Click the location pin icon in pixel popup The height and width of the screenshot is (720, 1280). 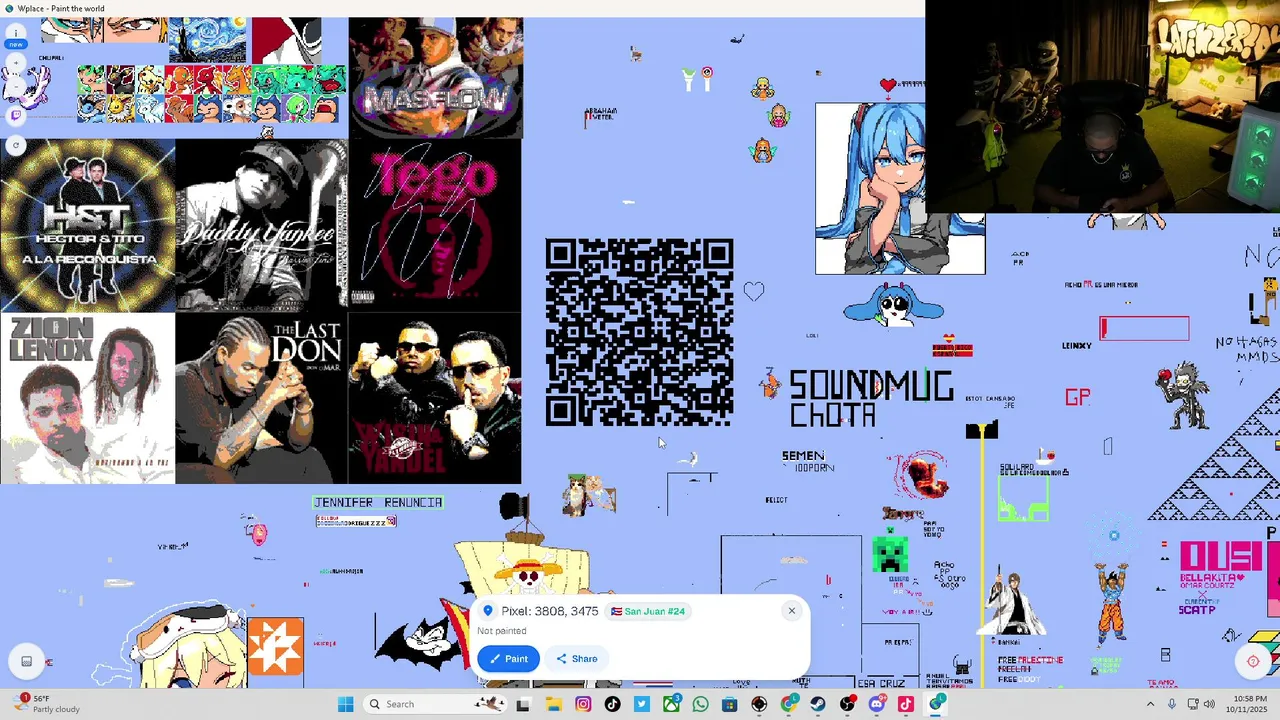click(488, 611)
